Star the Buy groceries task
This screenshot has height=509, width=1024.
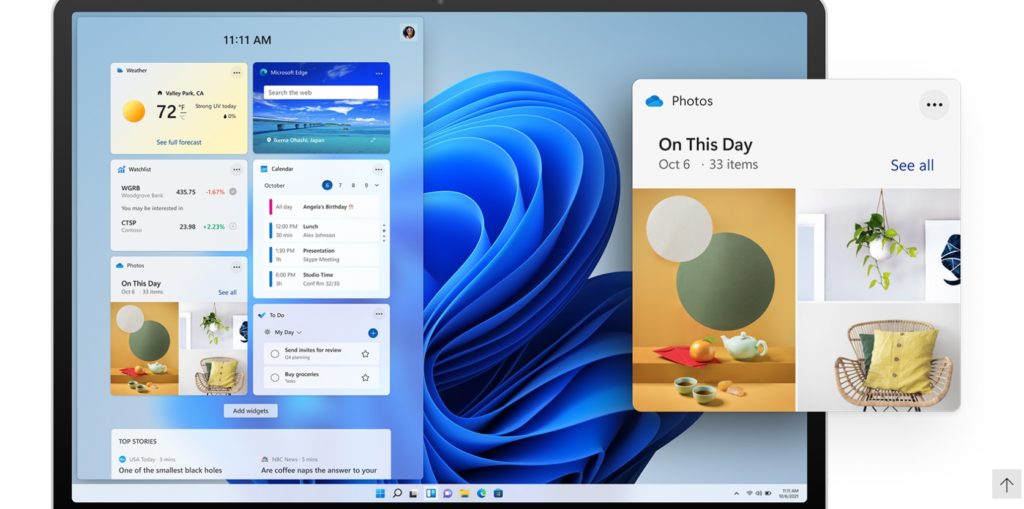pos(365,377)
